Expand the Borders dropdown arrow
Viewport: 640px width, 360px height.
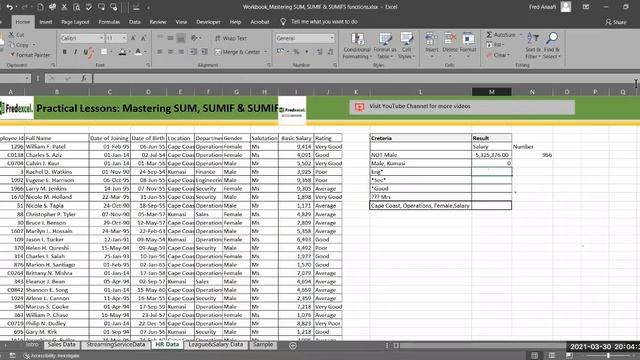[110, 52]
